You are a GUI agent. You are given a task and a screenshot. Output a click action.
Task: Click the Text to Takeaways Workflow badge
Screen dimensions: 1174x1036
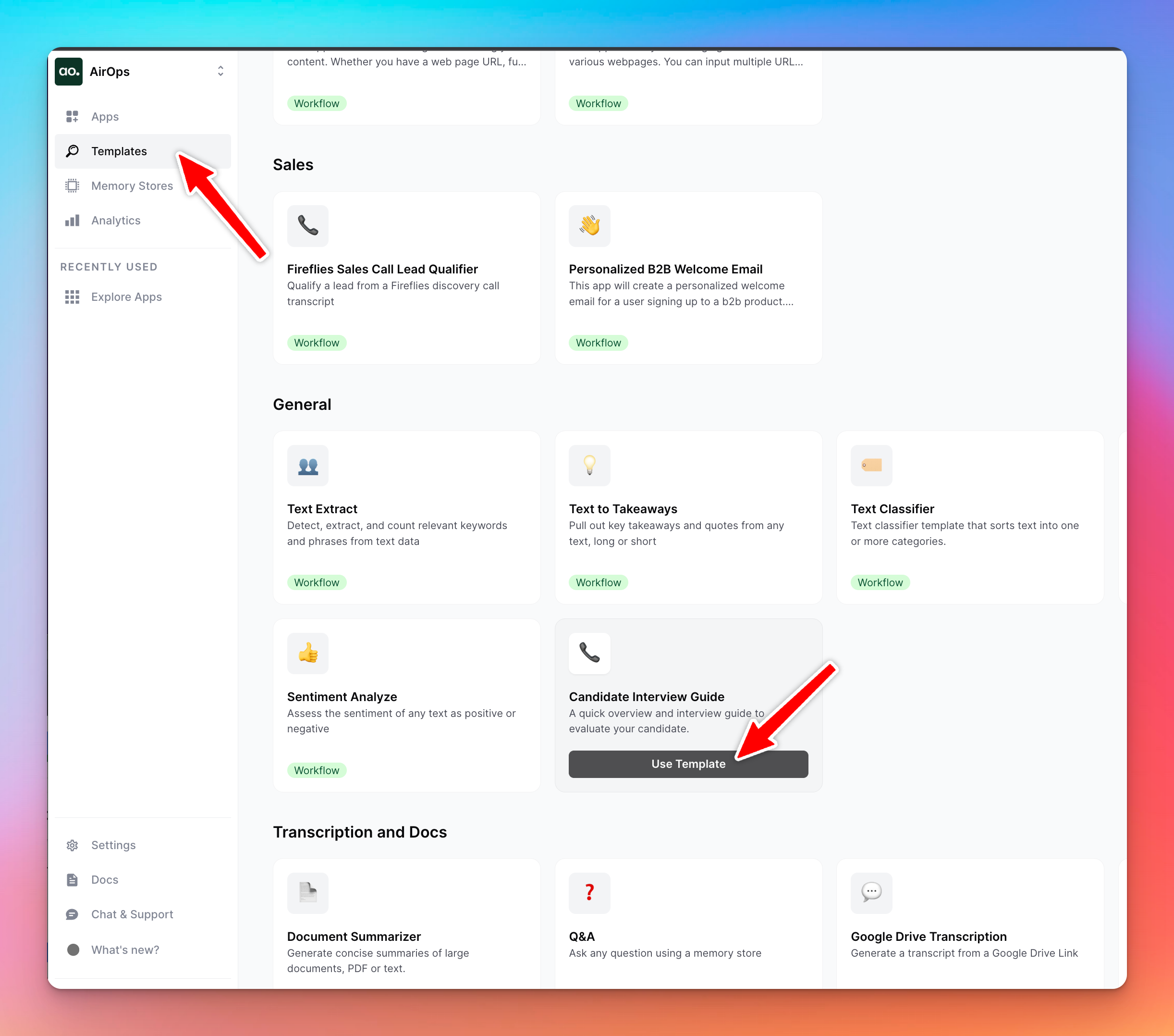pyautogui.click(x=598, y=581)
